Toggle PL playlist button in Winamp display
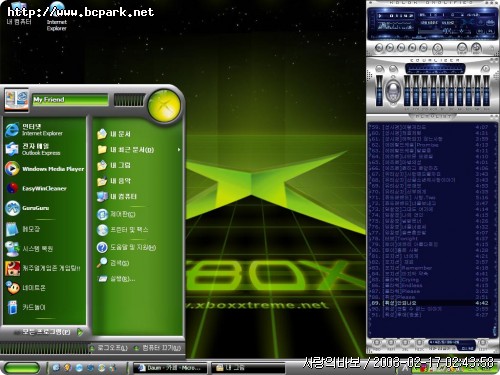 click(490, 31)
